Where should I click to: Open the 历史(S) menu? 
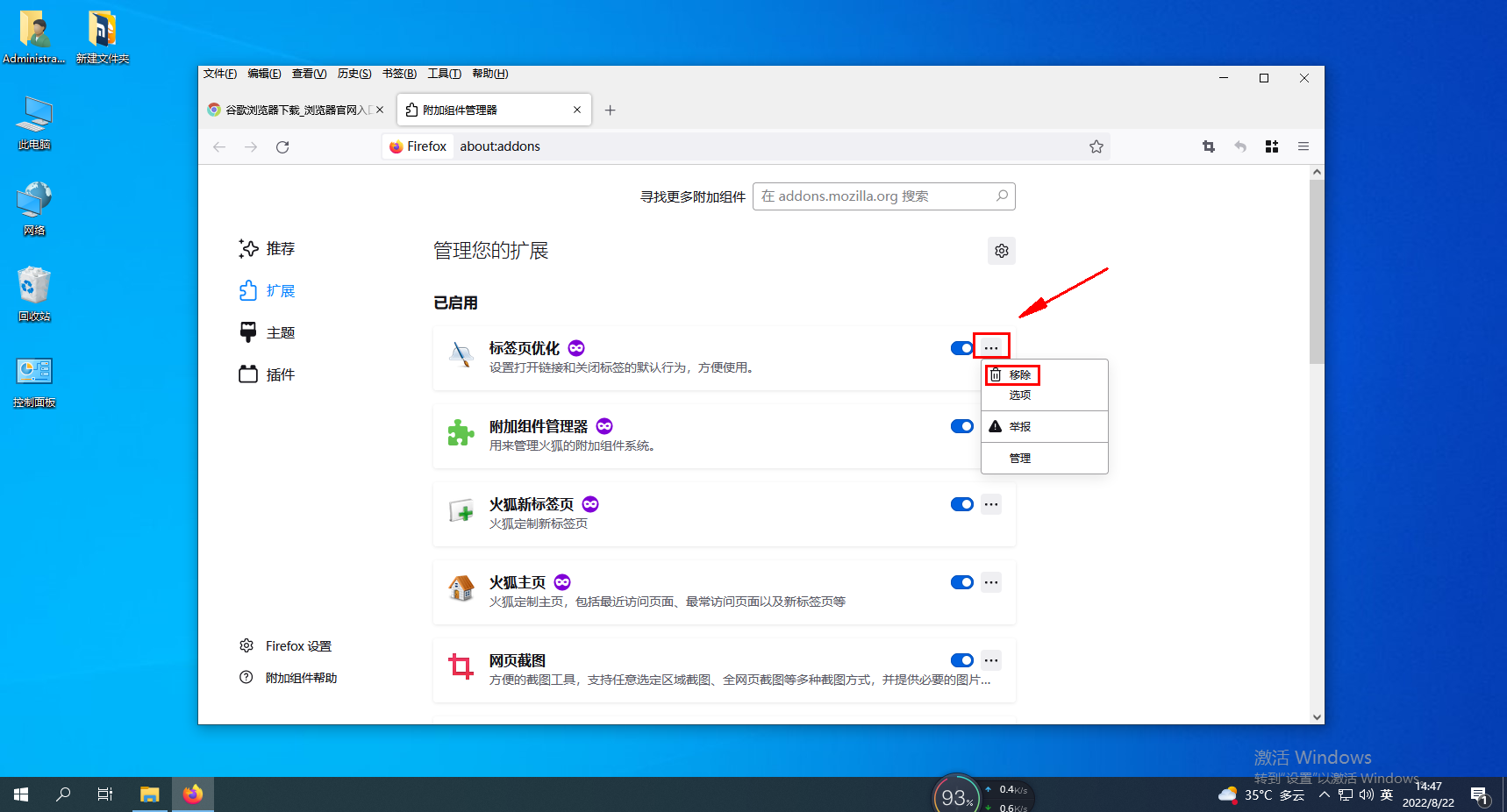(354, 74)
